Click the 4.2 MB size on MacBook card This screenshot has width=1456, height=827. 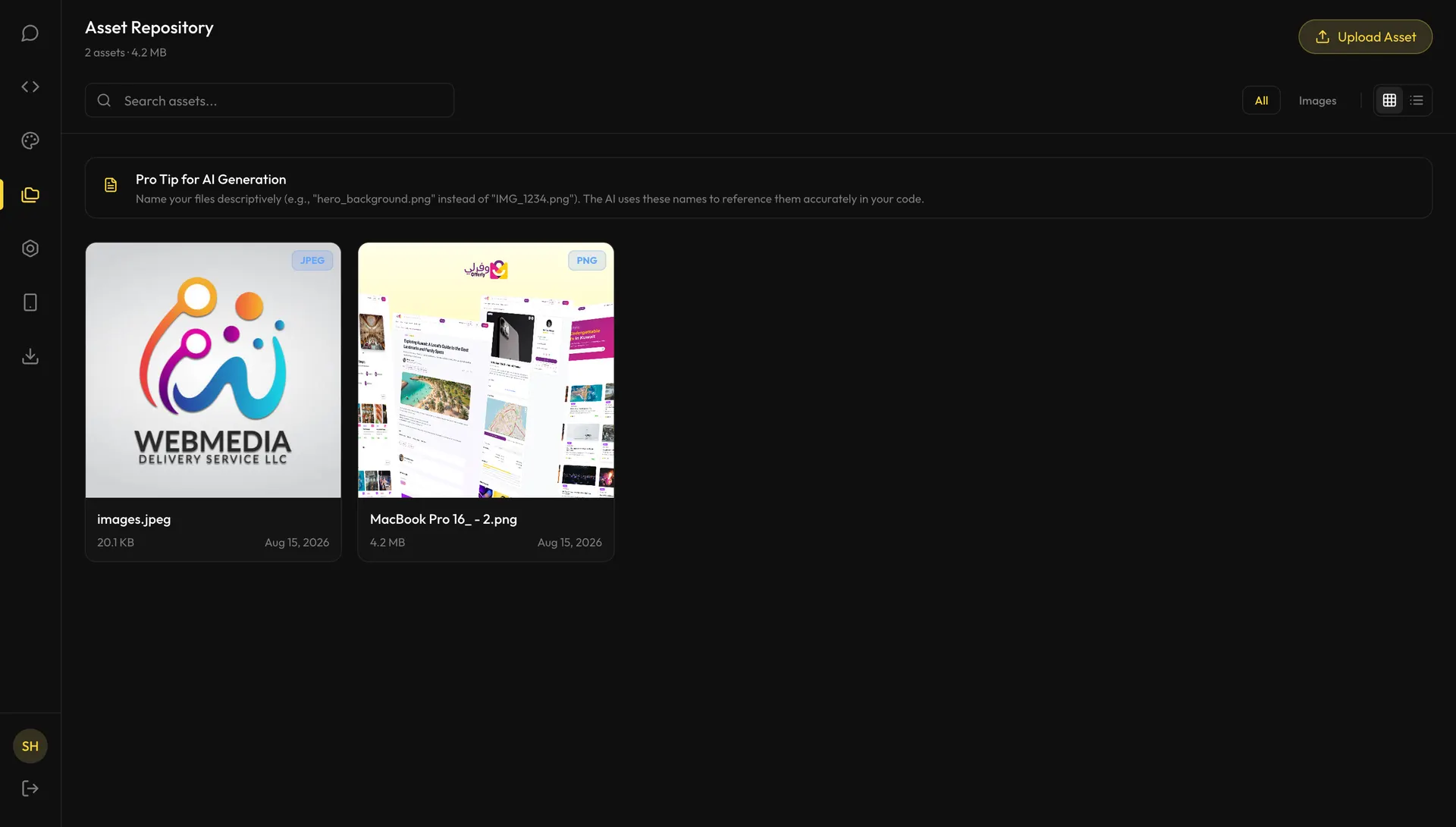pos(388,543)
